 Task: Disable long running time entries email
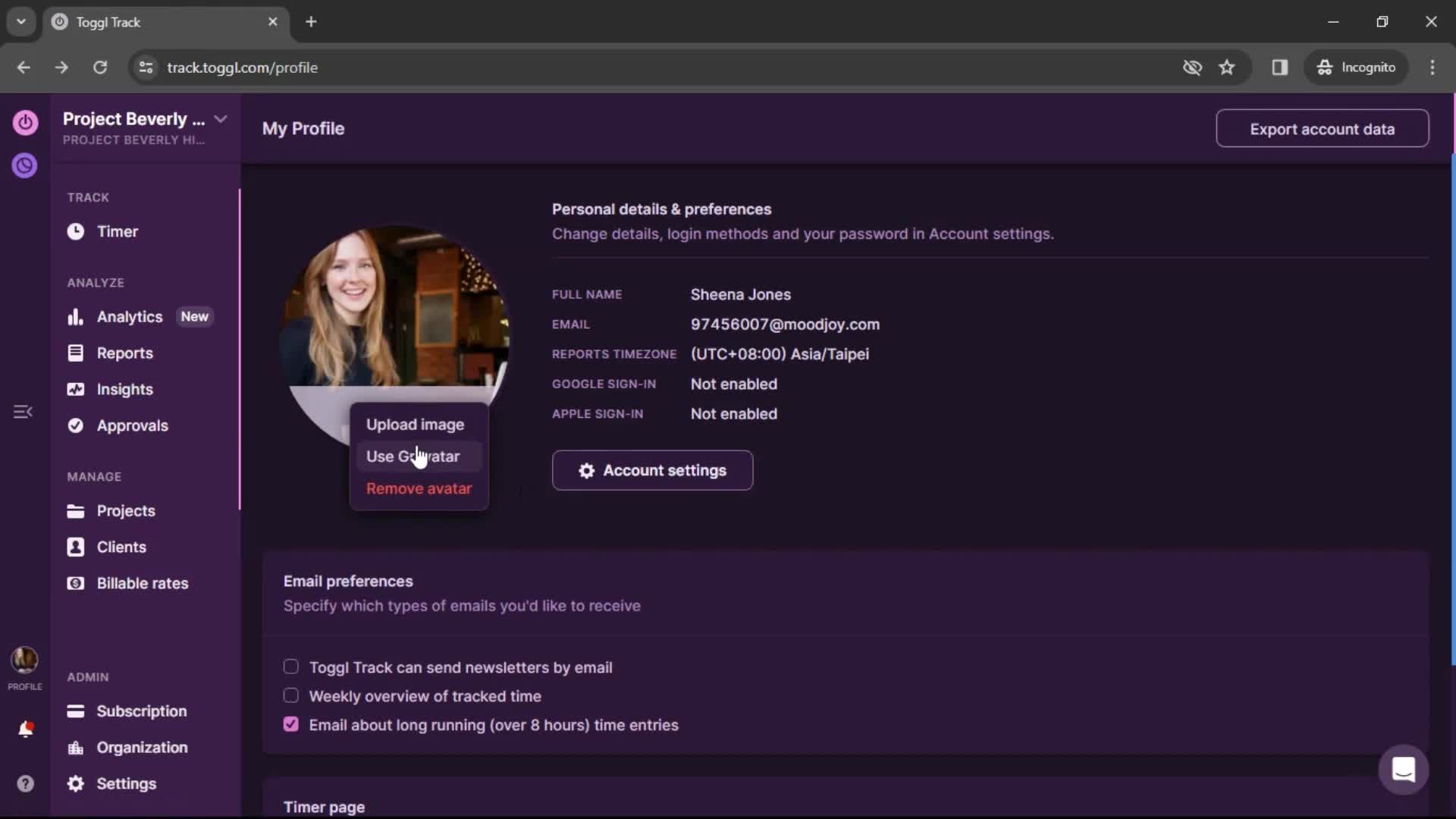(291, 724)
